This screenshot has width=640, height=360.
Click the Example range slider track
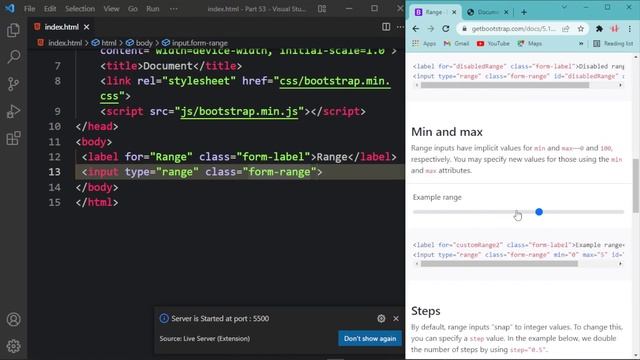(518, 212)
